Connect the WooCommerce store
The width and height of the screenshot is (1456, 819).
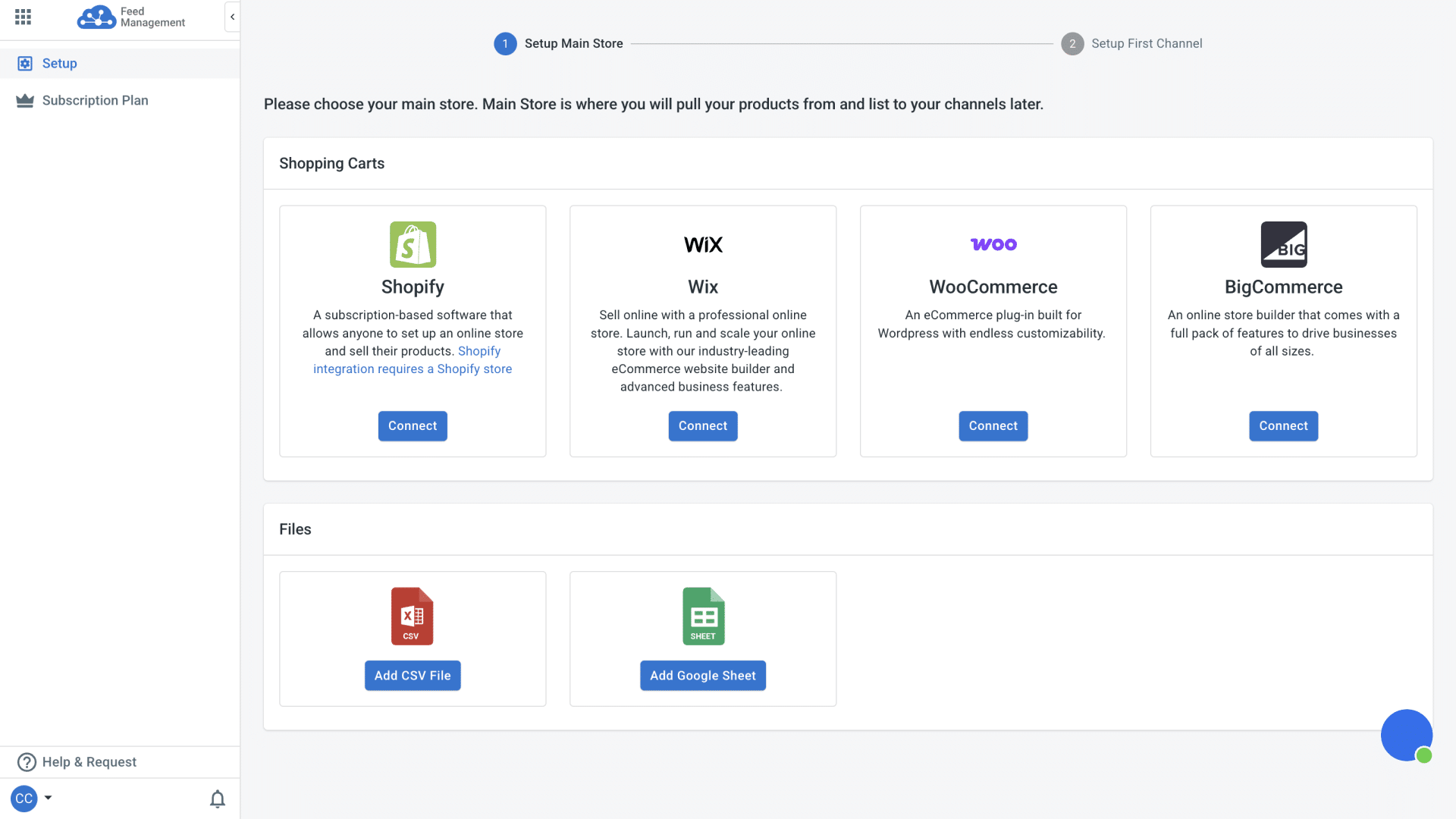[x=993, y=426]
